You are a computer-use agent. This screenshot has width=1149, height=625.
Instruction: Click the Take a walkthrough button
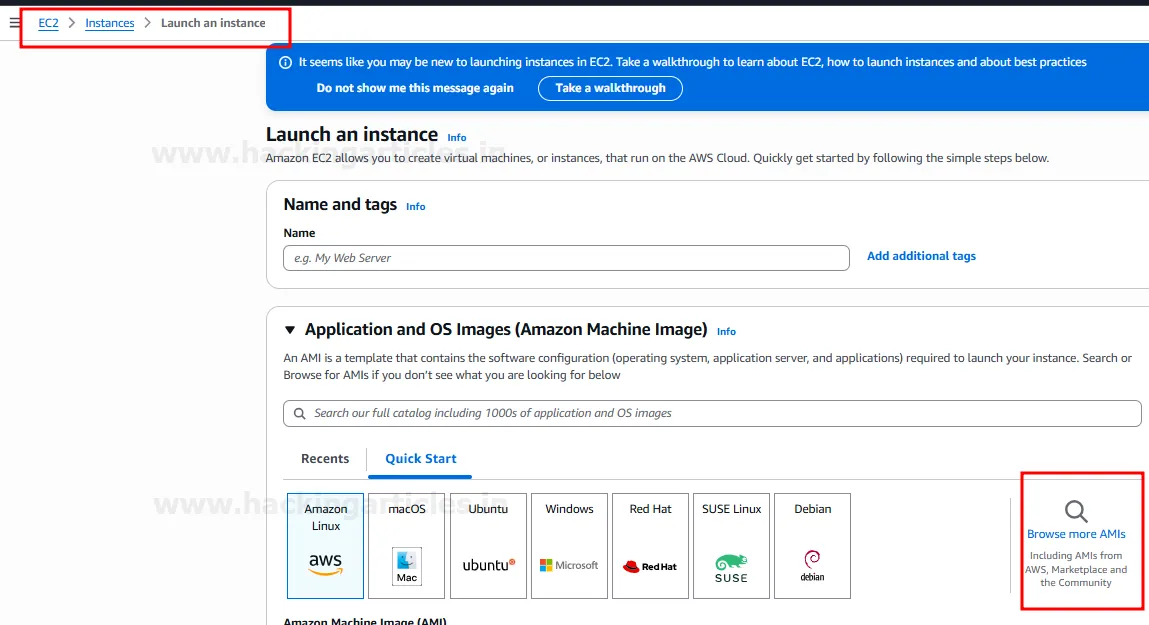(610, 88)
